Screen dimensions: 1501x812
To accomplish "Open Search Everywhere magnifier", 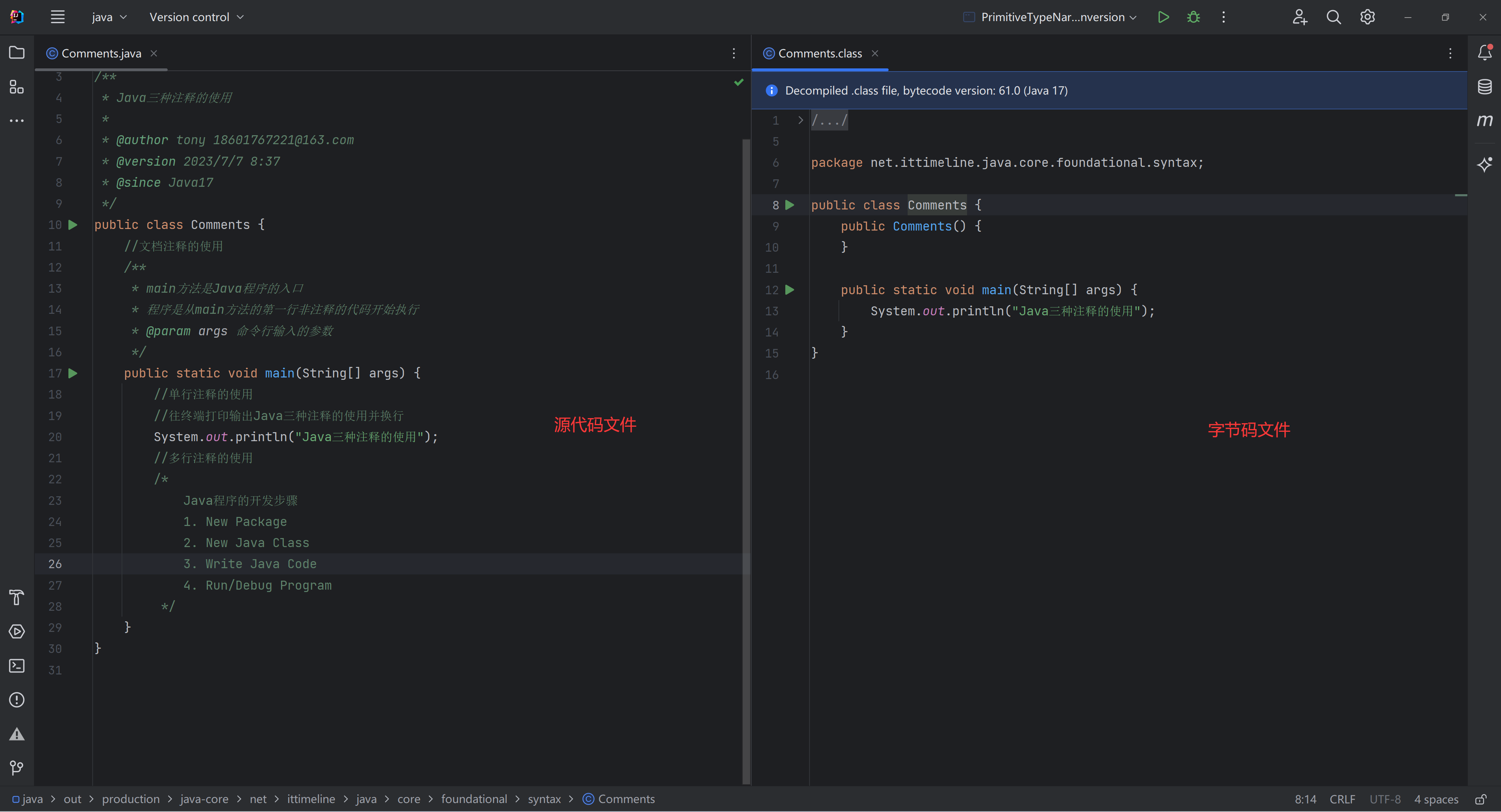I will coord(1334,17).
